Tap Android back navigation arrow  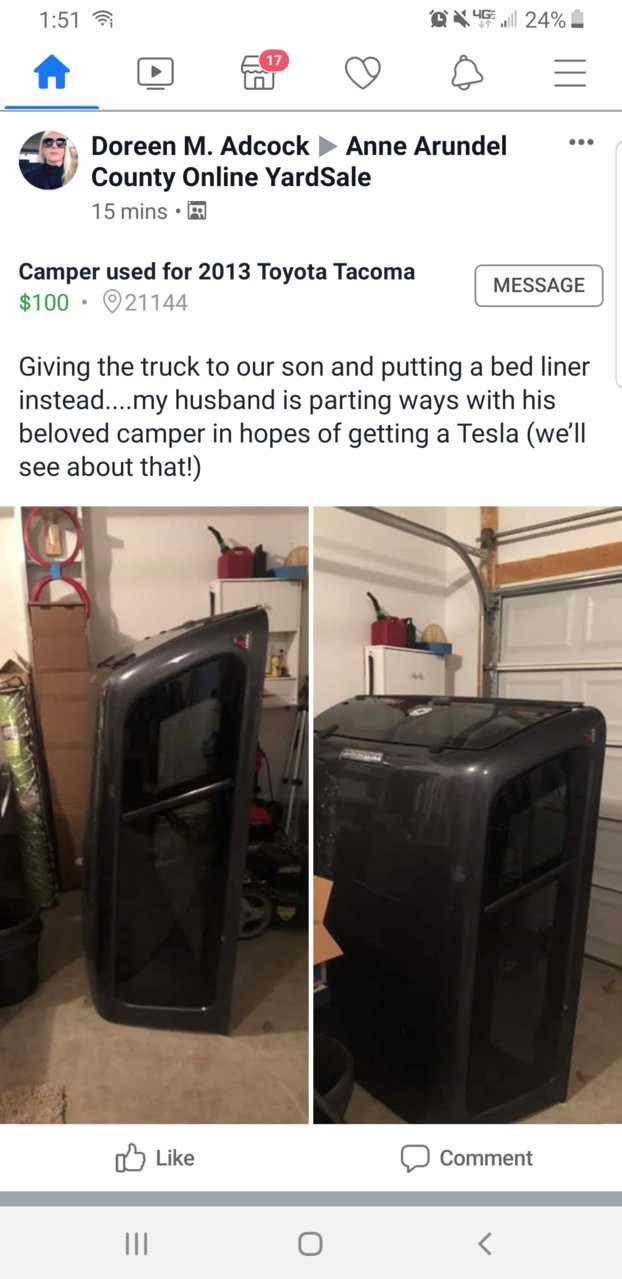click(x=485, y=1243)
